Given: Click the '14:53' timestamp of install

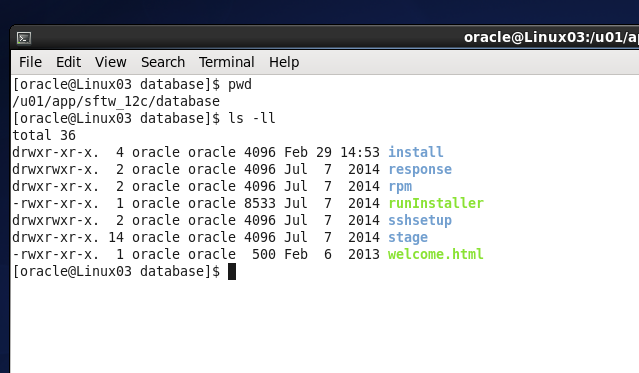Looking at the screenshot, I should 360,152.
